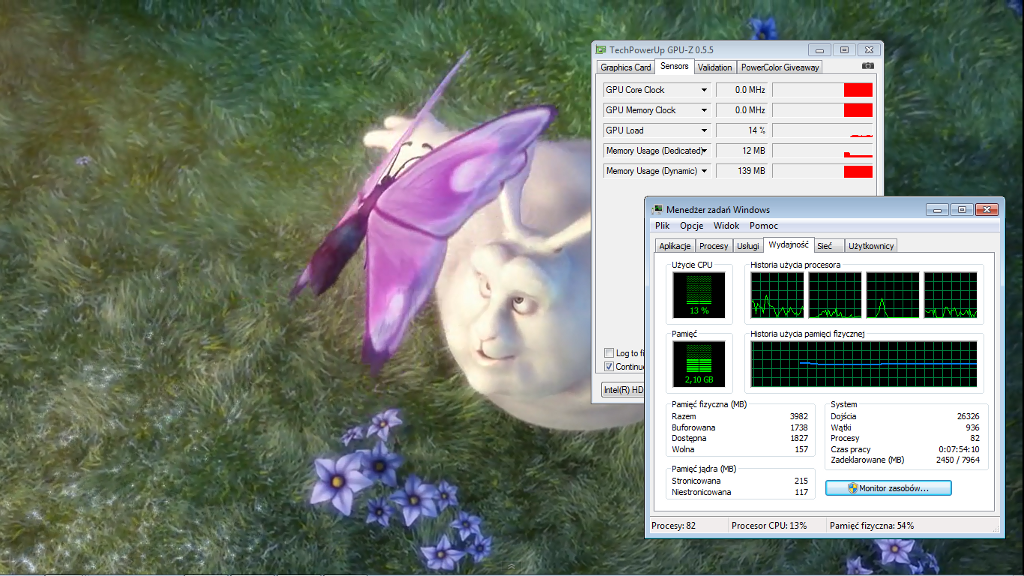The height and width of the screenshot is (576, 1024).
Task: Click the Monitor zasobów button
Action: pos(888,488)
